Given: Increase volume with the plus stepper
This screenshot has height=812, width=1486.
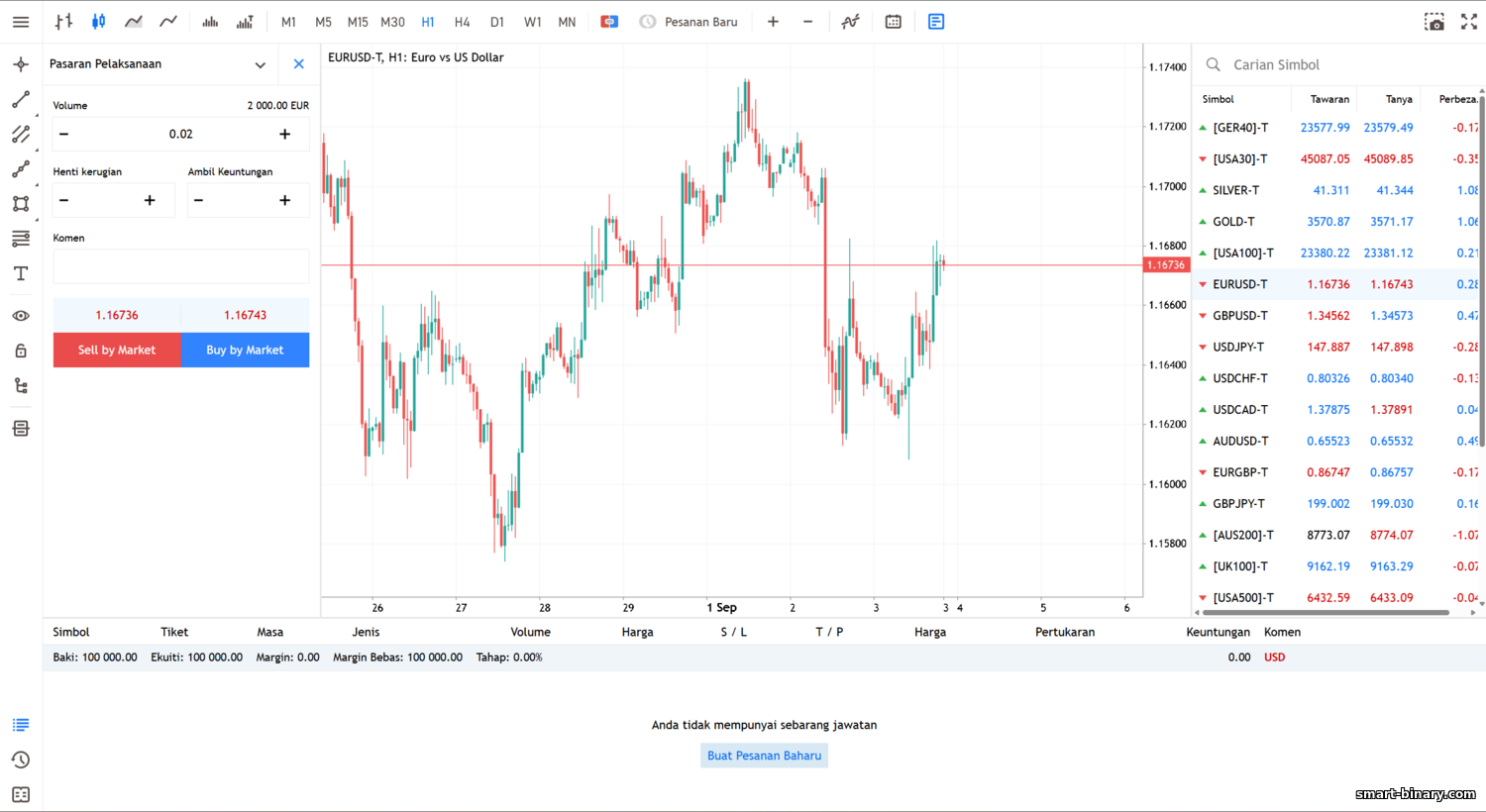Looking at the screenshot, I should tap(285, 134).
